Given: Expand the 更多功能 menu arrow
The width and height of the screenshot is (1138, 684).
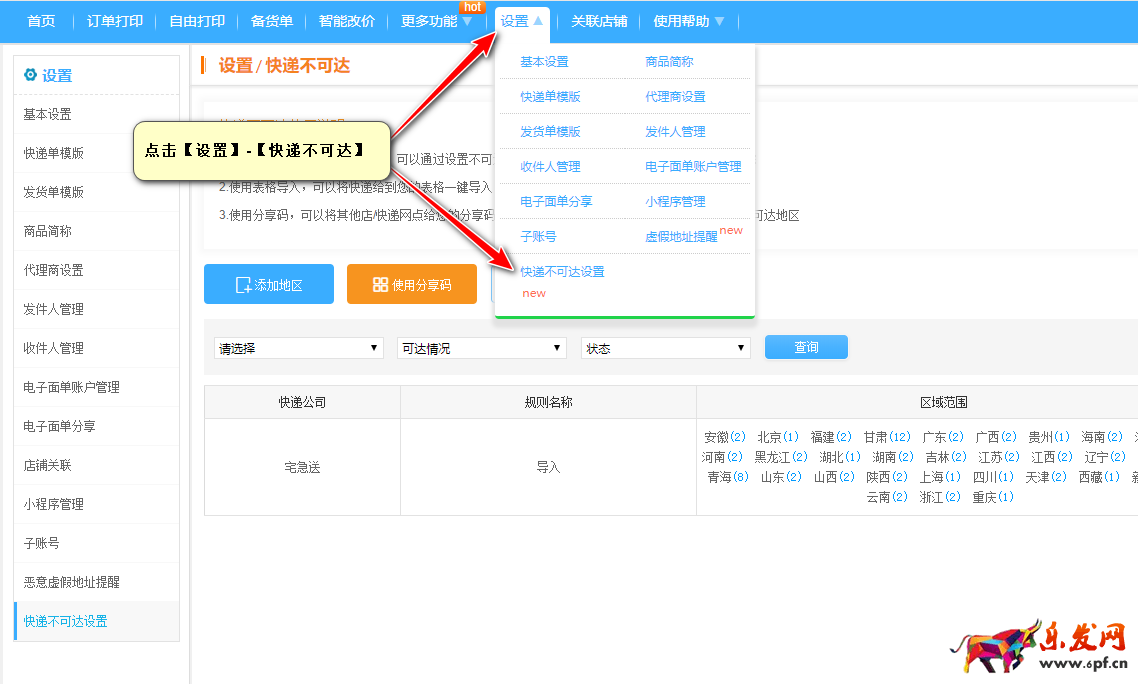Looking at the screenshot, I should pos(467,22).
